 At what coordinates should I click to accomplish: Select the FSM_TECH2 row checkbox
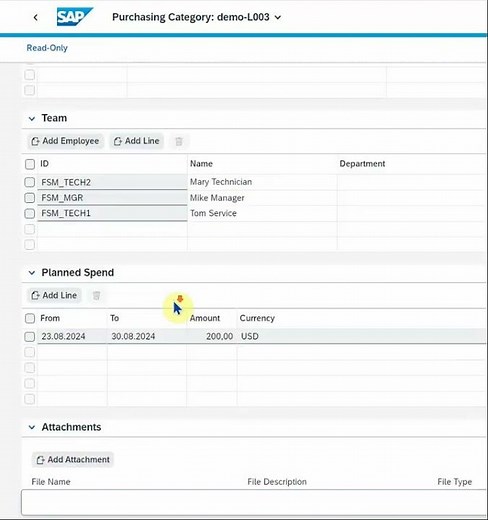[30, 182]
